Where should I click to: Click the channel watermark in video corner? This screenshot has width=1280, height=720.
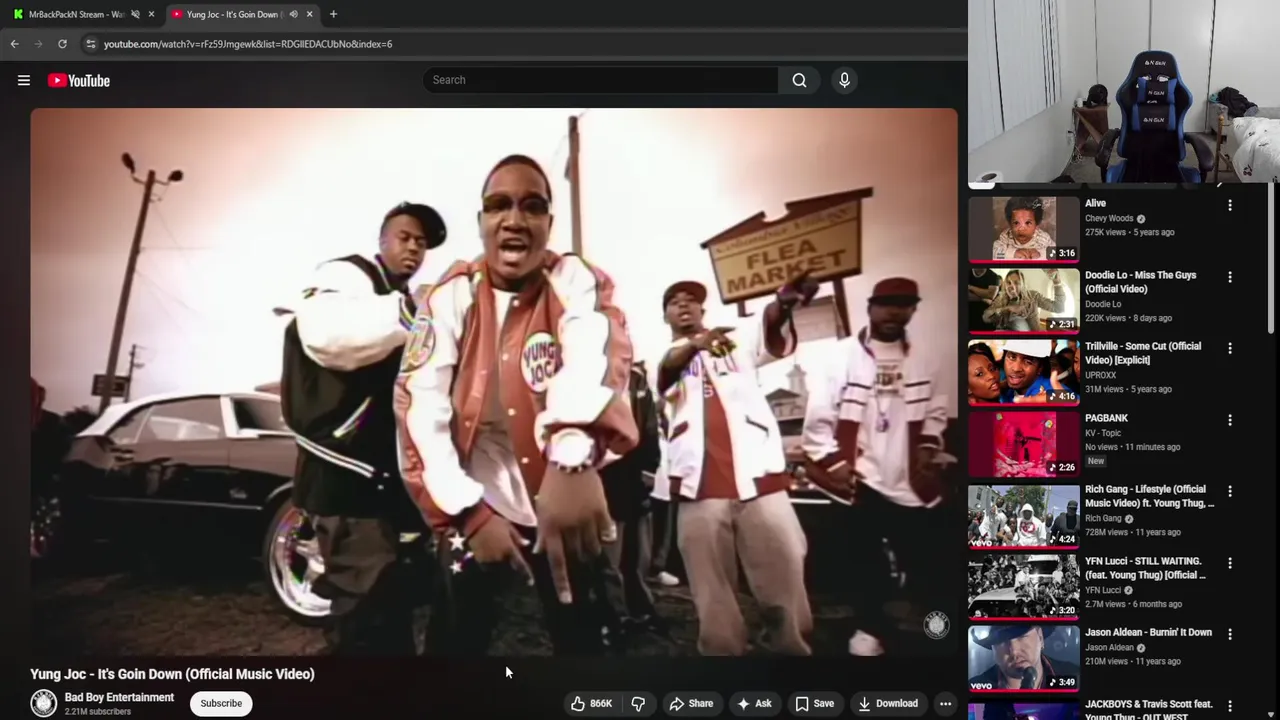click(x=936, y=625)
